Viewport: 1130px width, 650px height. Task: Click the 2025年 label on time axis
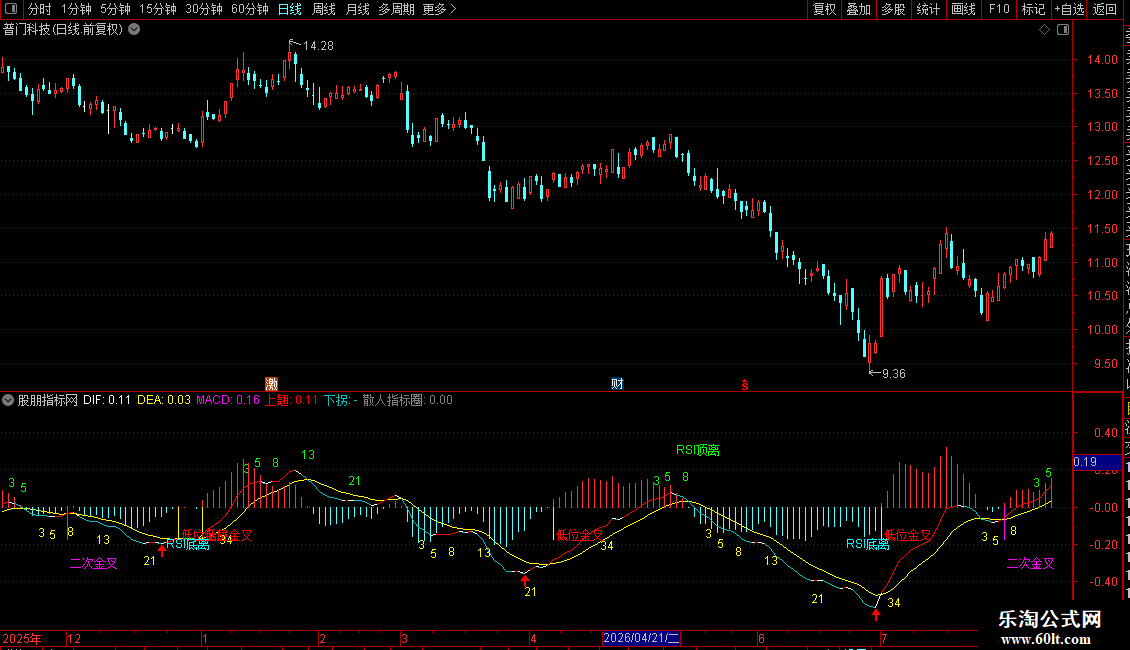22,639
